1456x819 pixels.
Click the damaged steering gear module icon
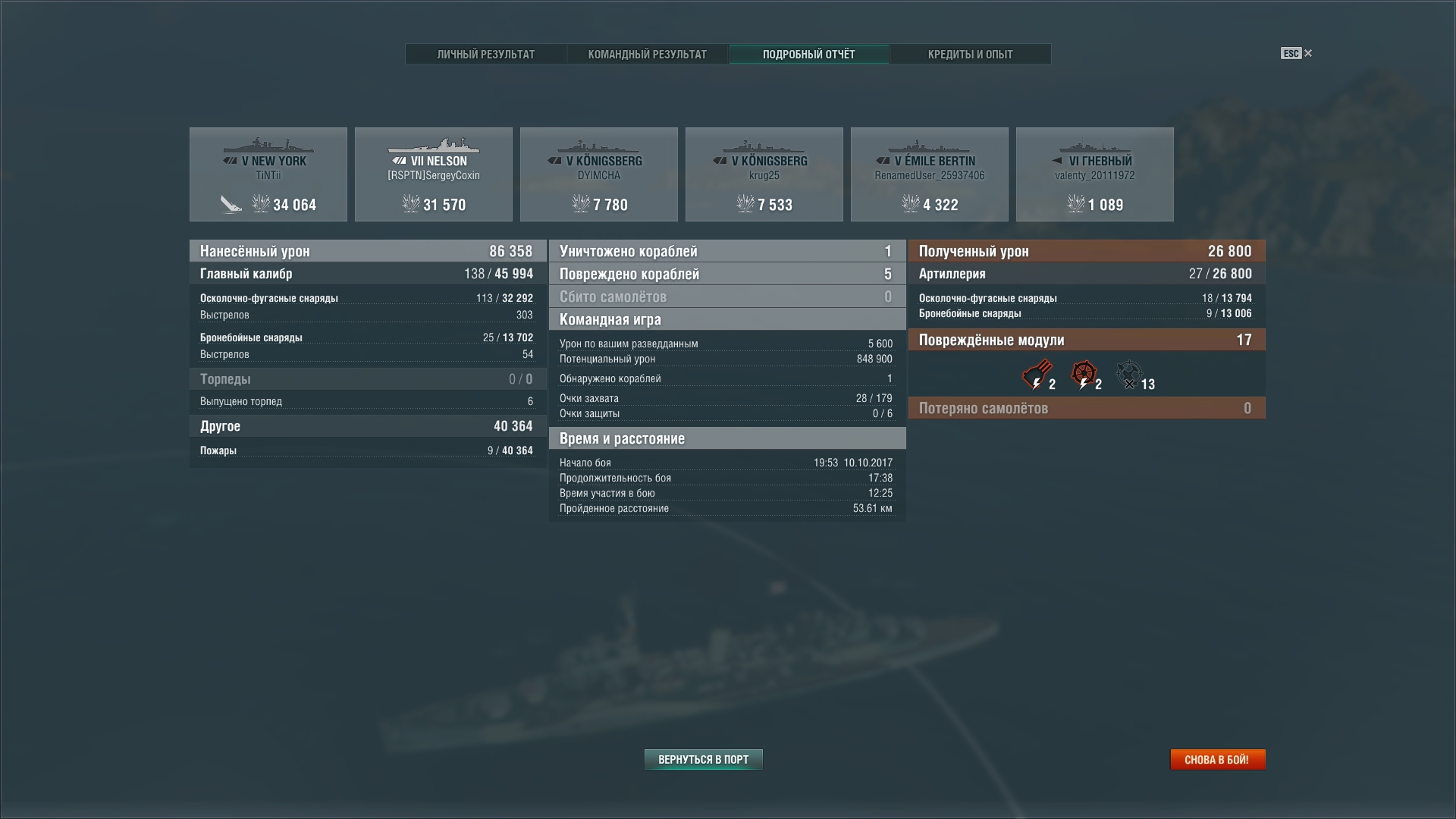tap(1083, 374)
